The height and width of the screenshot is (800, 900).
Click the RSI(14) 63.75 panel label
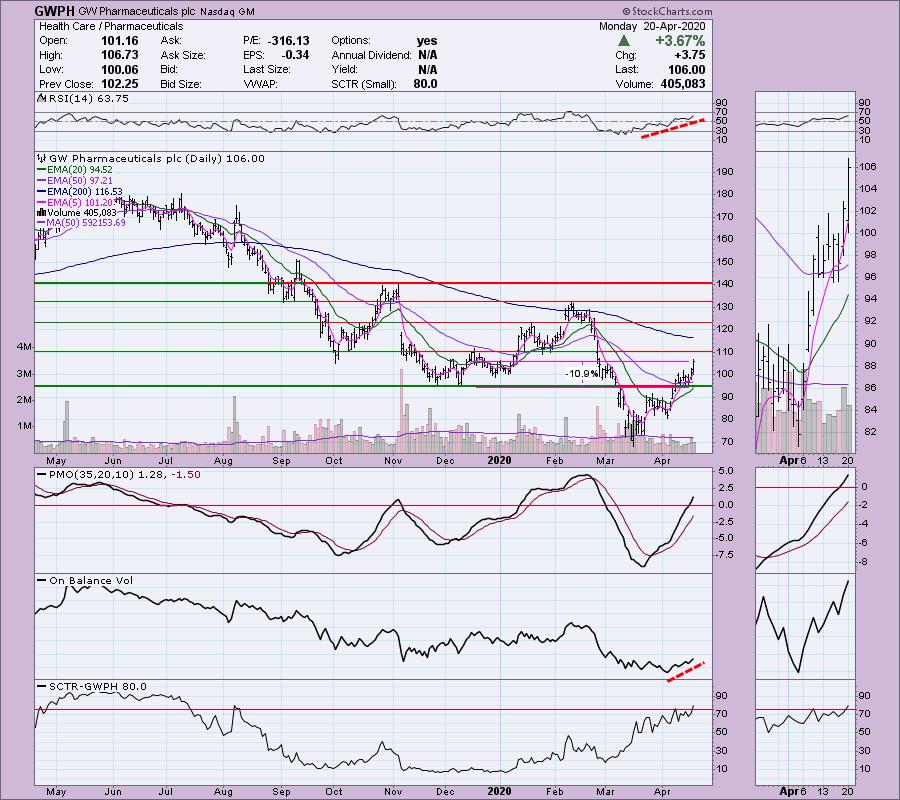pos(89,99)
